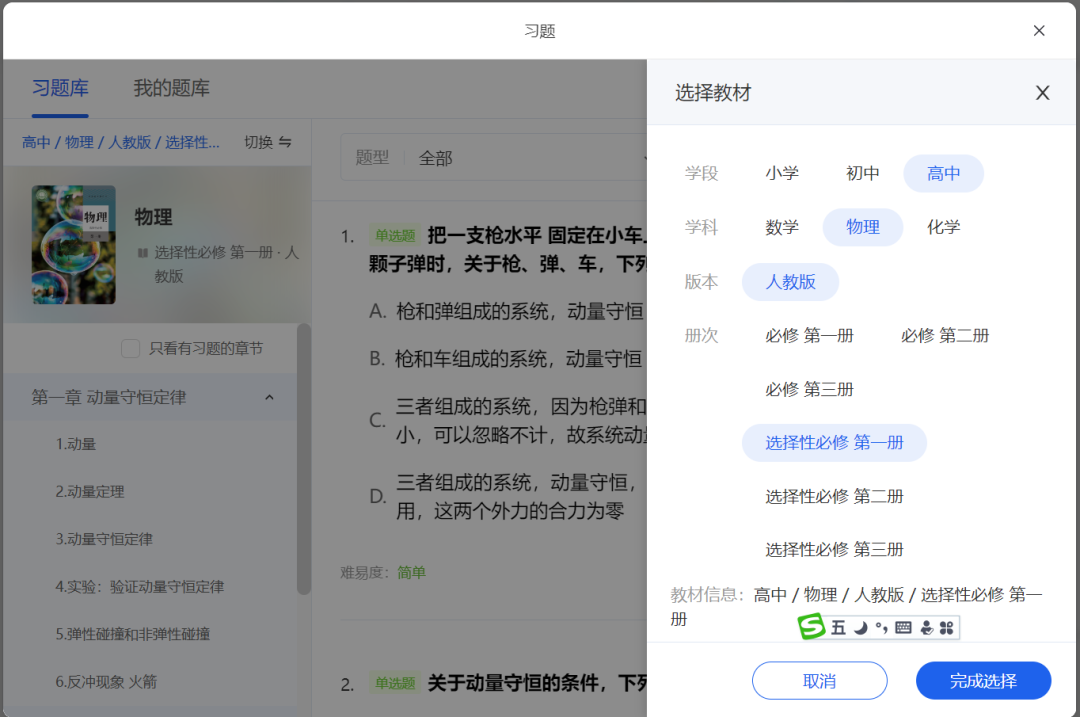Switch to the 习题库 tab
Screen dimensions: 1080x717
point(60,88)
